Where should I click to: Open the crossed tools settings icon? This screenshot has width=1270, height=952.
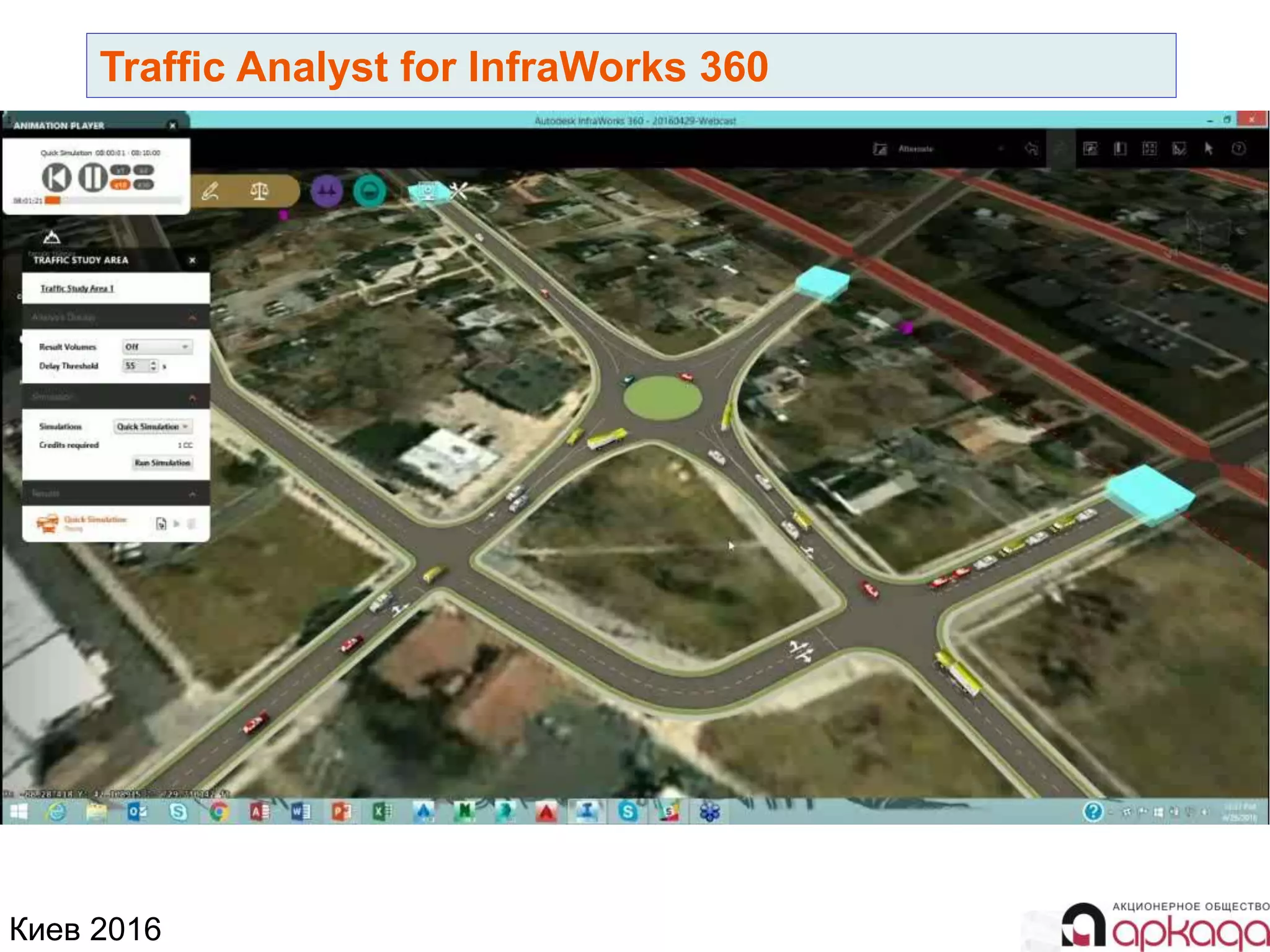(x=458, y=190)
